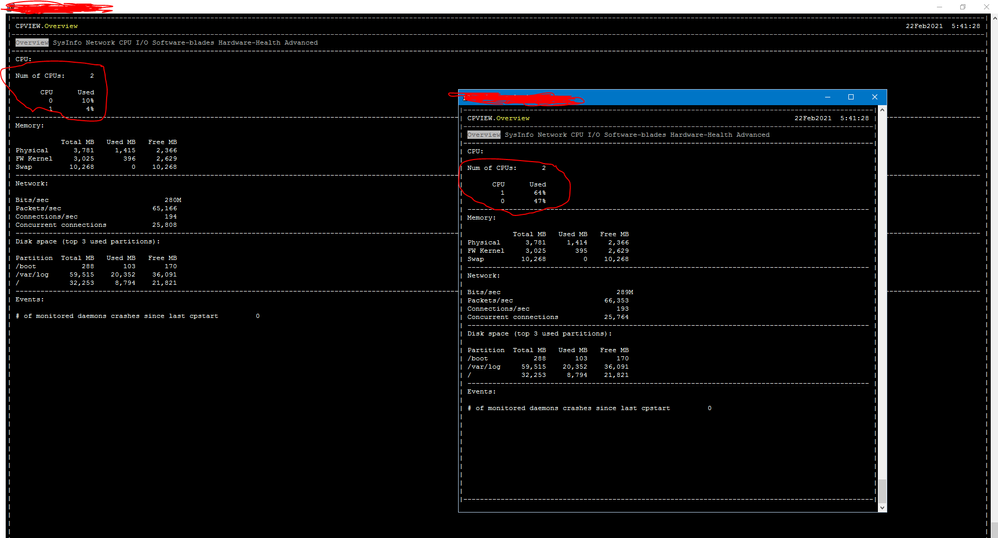Screen dimensions: 998x538
Task: Open SysInfo tab in the background window
Action: 66,43
